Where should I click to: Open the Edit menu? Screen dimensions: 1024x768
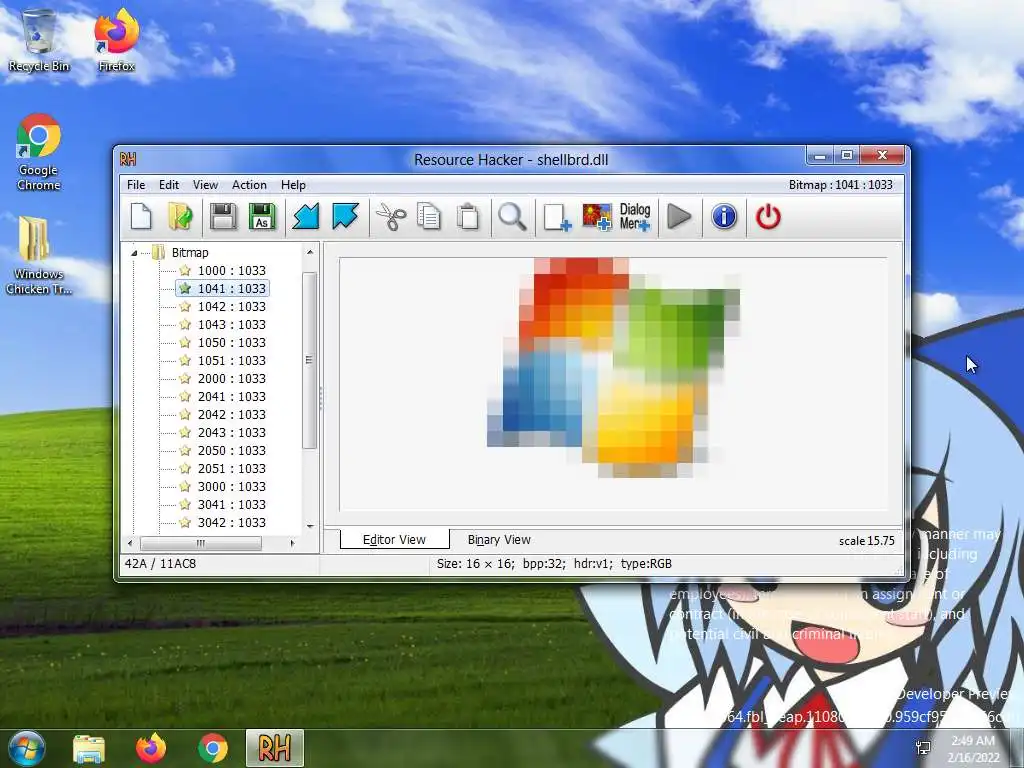[168, 185]
